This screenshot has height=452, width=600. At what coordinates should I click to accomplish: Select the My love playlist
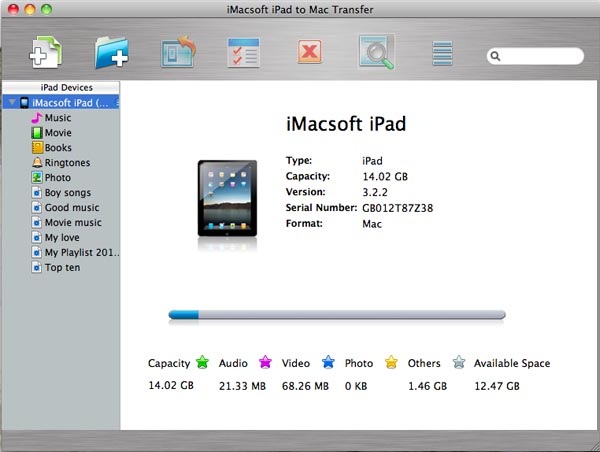point(62,237)
